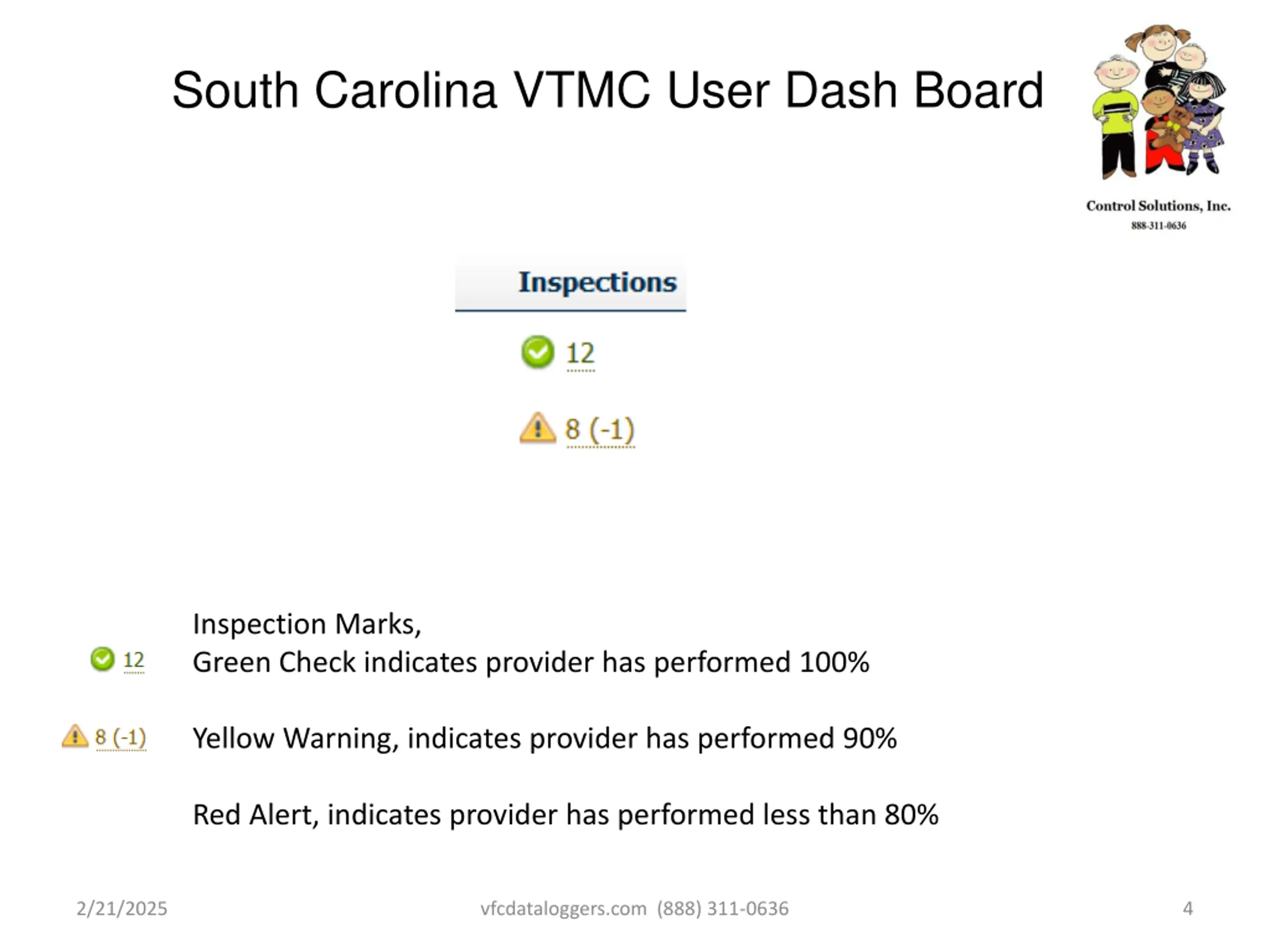Click the cartoon children logo image
Image resolution: width=1270 pixels, height=952 pixels.
click(x=1159, y=102)
